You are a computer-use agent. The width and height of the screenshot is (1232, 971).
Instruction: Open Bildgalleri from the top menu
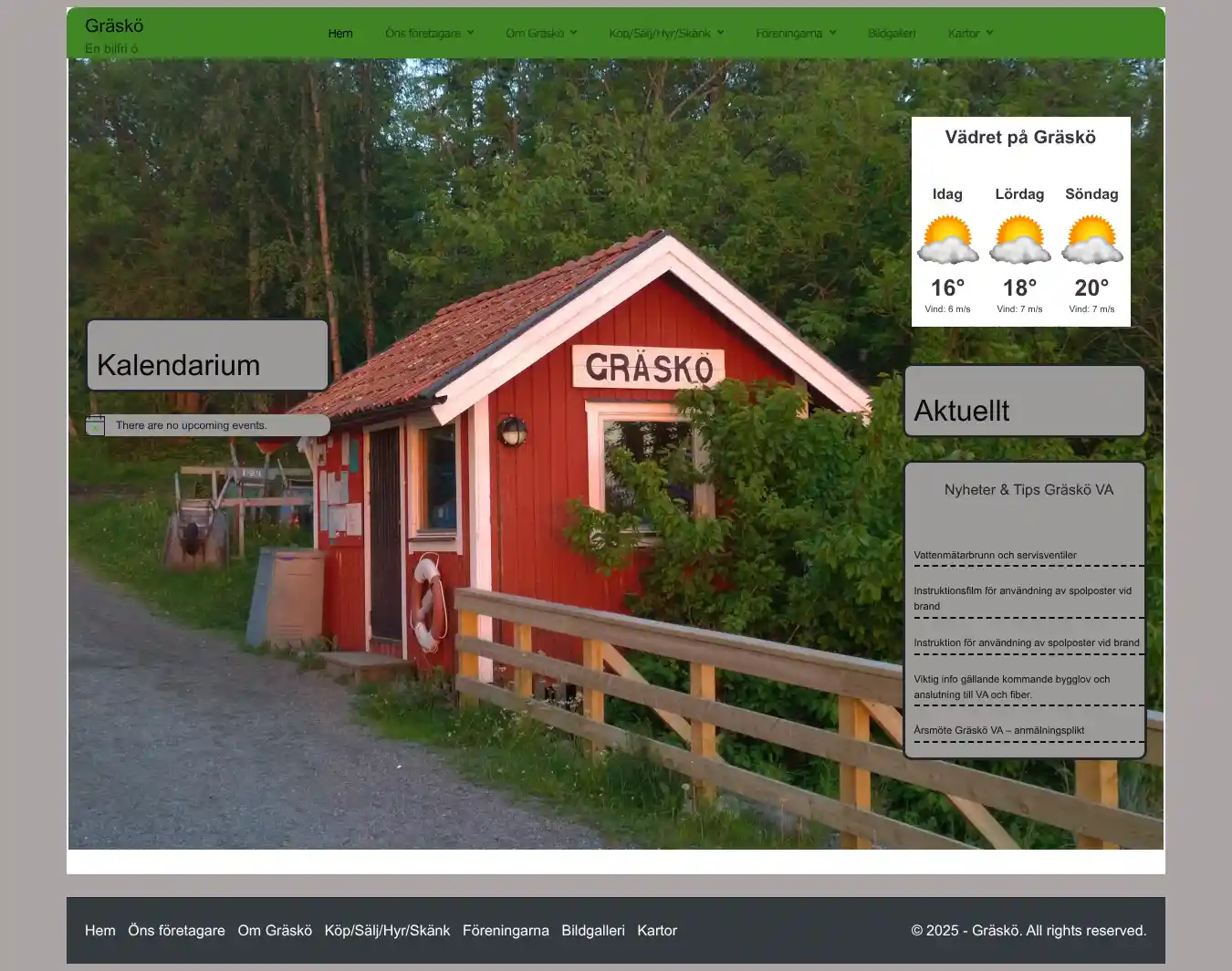click(x=892, y=34)
